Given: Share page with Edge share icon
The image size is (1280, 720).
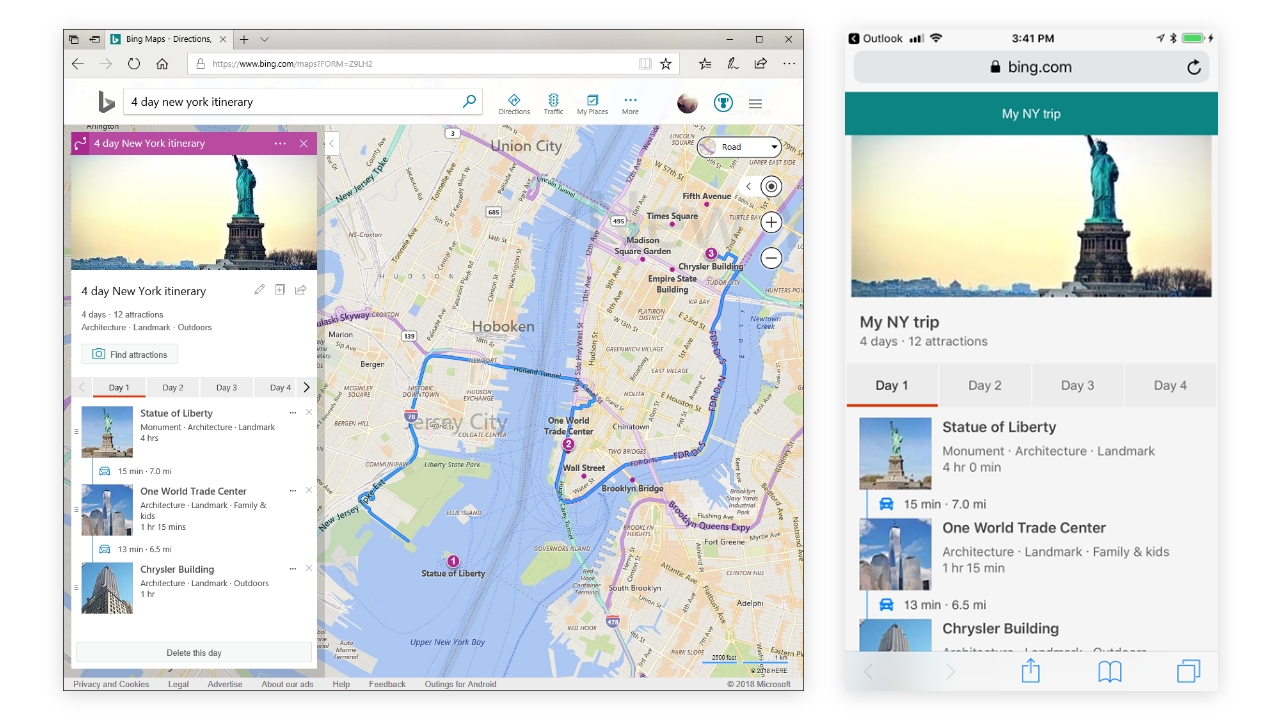Looking at the screenshot, I should point(761,63).
